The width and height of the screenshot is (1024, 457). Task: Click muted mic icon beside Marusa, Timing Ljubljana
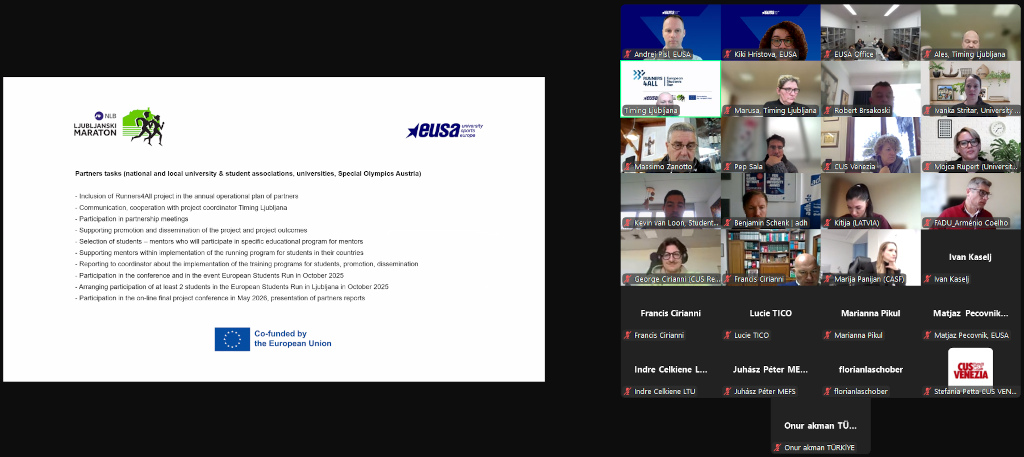[728, 110]
